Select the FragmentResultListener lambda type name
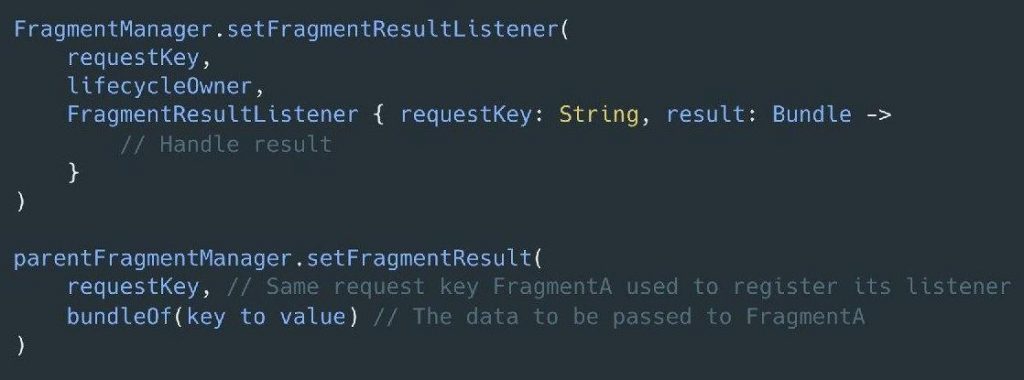The image size is (1024, 380). click(x=213, y=114)
